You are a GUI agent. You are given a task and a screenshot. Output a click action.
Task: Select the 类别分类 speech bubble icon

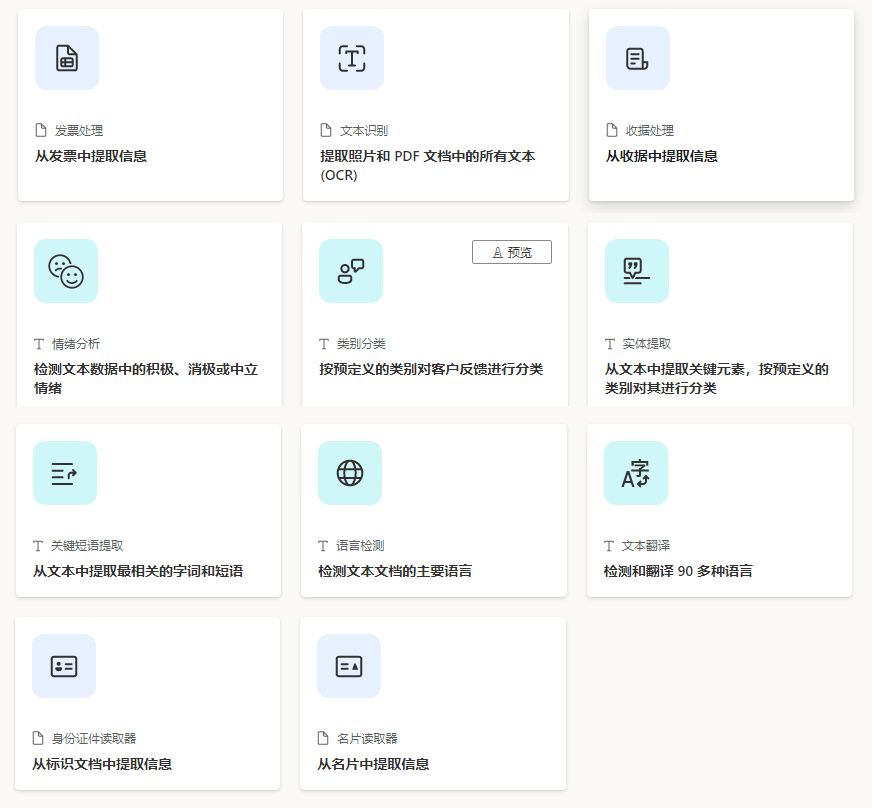pyautogui.click(x=351, y=271)
